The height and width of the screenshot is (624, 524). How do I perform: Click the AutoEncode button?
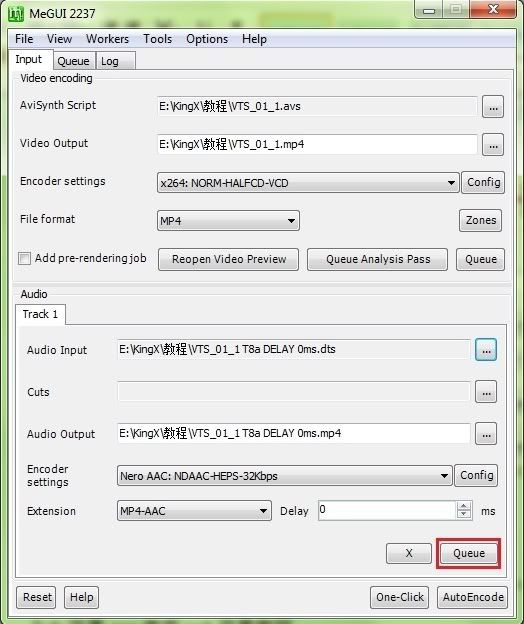472,597
